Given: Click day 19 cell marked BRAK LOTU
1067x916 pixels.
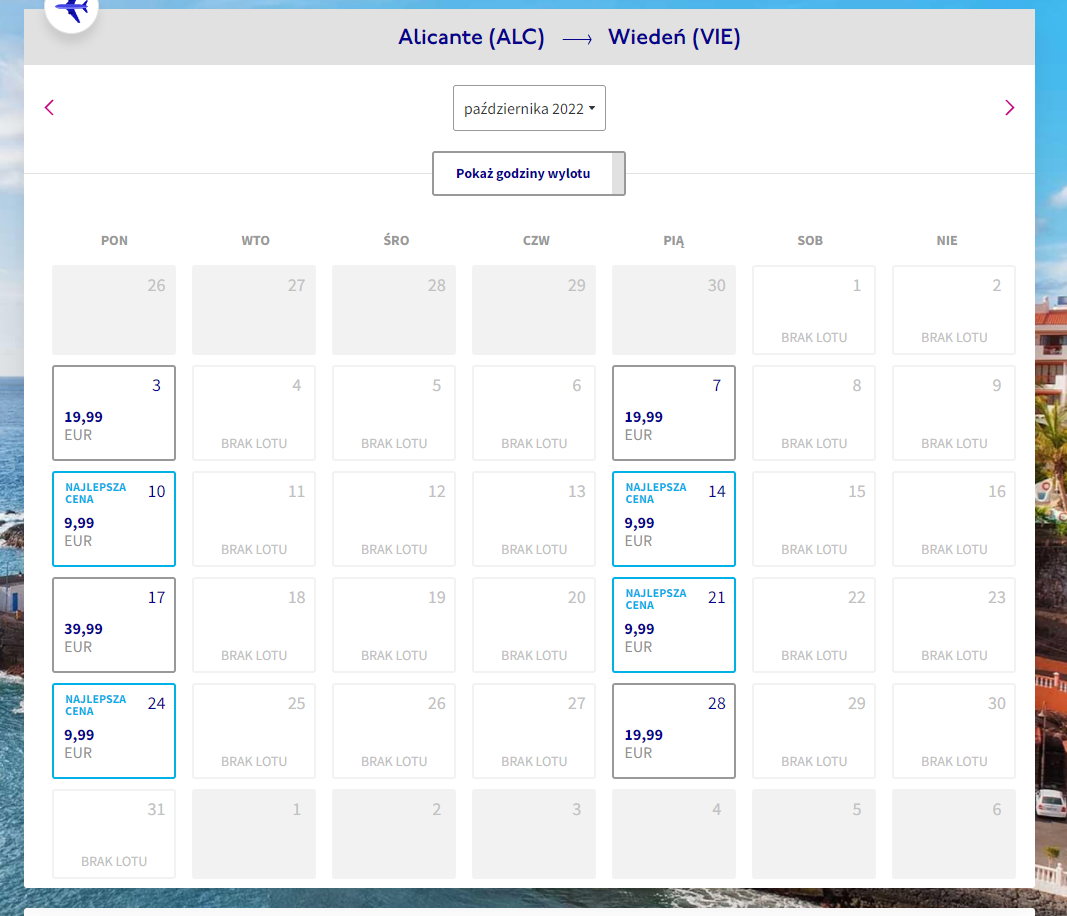Looking at the screenshot, I should [394, 625].
